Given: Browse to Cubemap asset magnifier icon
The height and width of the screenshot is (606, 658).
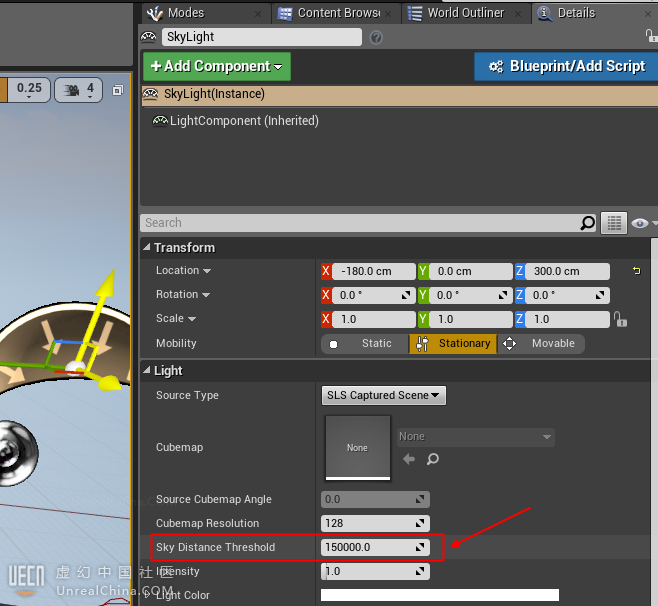Looking at the screenshot, I should (x=433, y=459).
